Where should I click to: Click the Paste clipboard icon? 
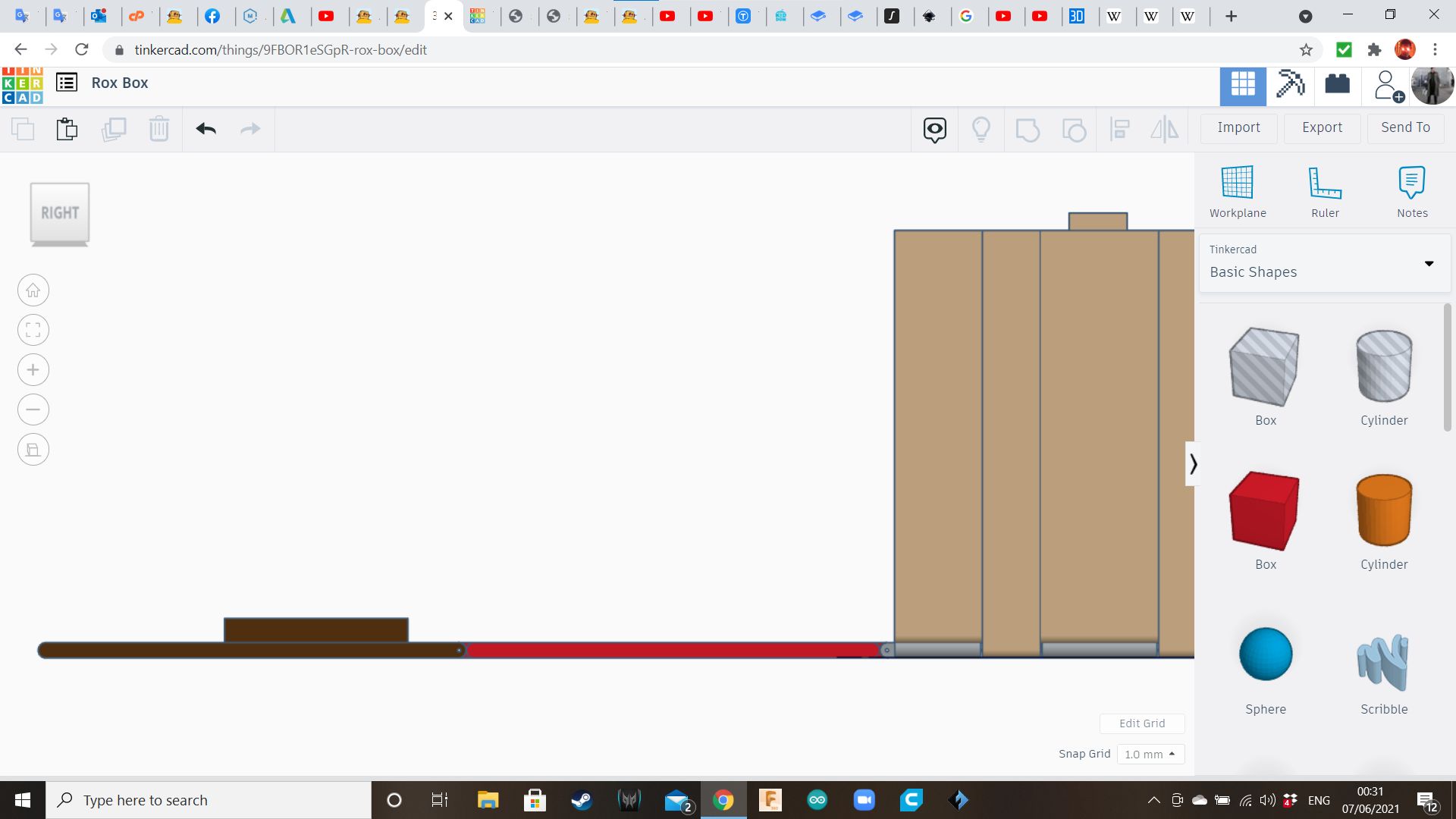pos(67,129)
